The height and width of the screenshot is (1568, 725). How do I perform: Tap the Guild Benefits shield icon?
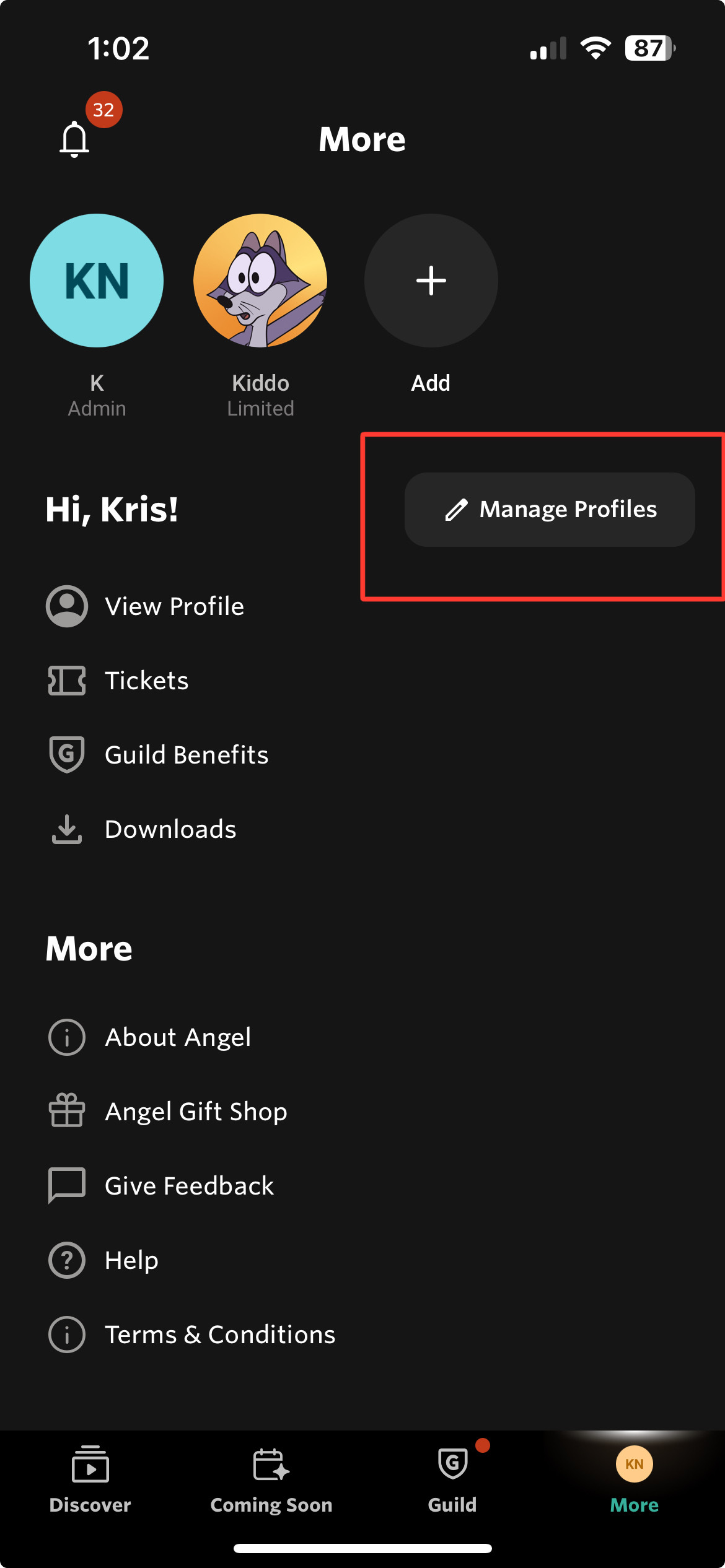(x=67, y=755)
